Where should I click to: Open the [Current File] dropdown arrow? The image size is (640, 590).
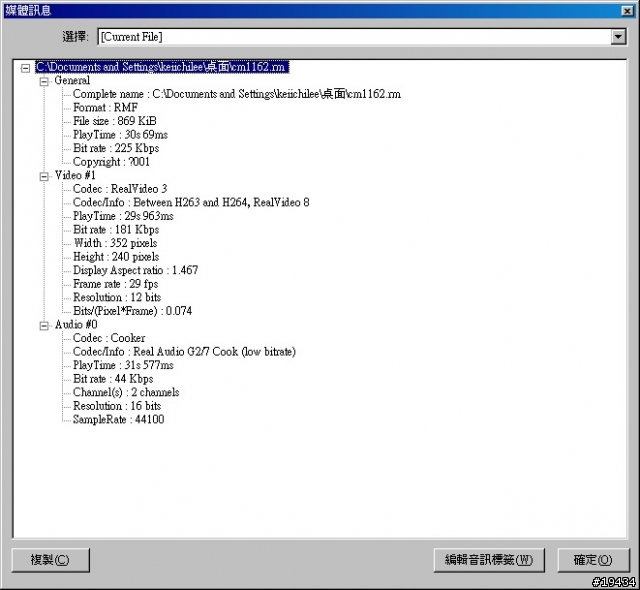point(618,37)
